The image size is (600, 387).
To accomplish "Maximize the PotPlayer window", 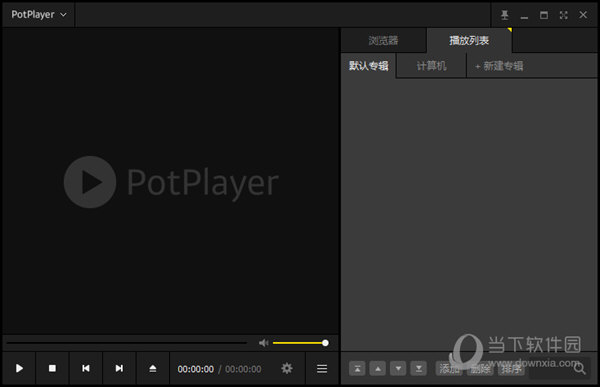I will pyautogui.click(x=544, y=15).
